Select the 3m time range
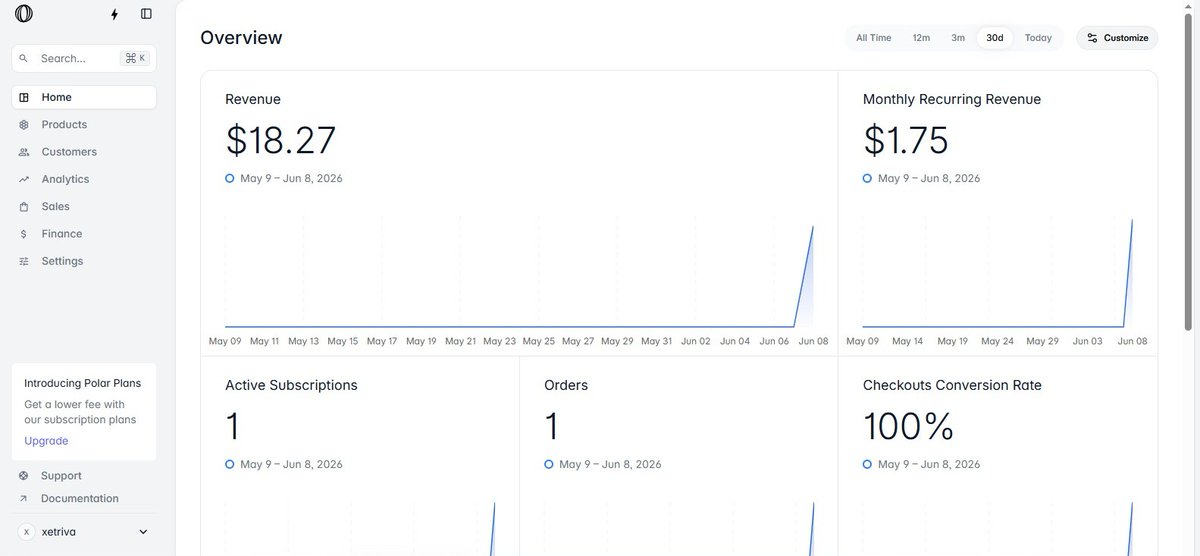Viewport: 1200px width, 556px height. (x=958, y=38)
